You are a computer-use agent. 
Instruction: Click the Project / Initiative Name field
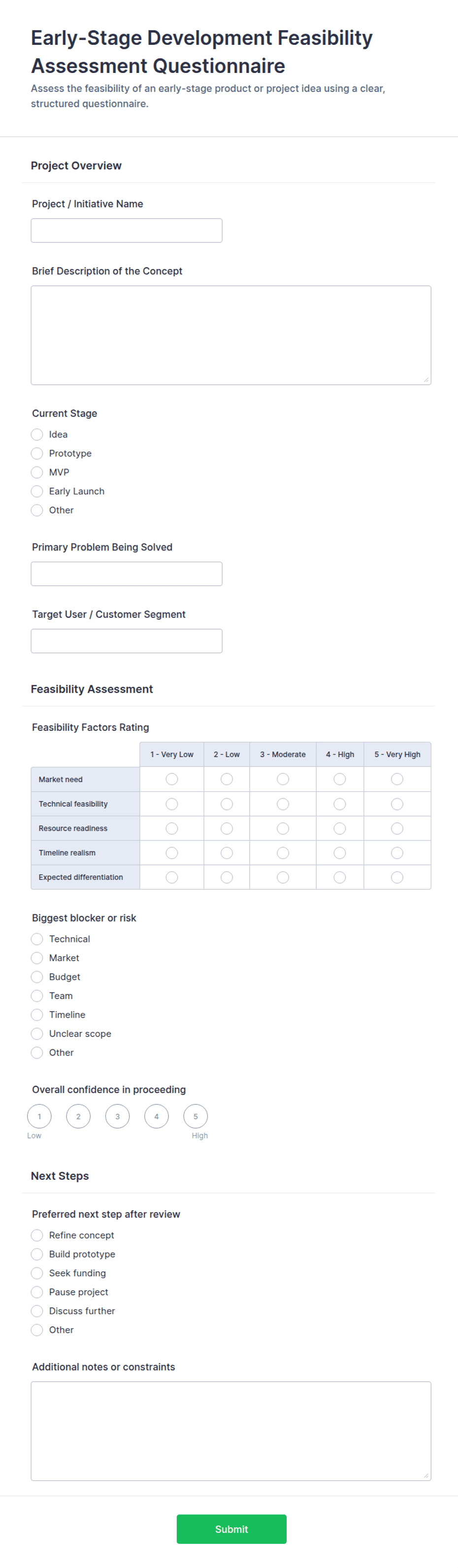click(127, 231)
